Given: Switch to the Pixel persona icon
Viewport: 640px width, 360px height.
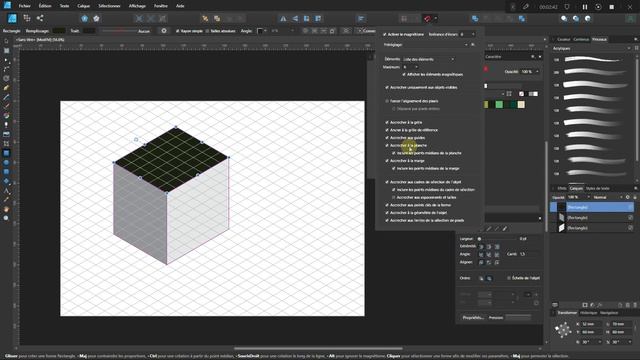Looking at the screenshot, I should pyautogui.click(x=27, y=18).
